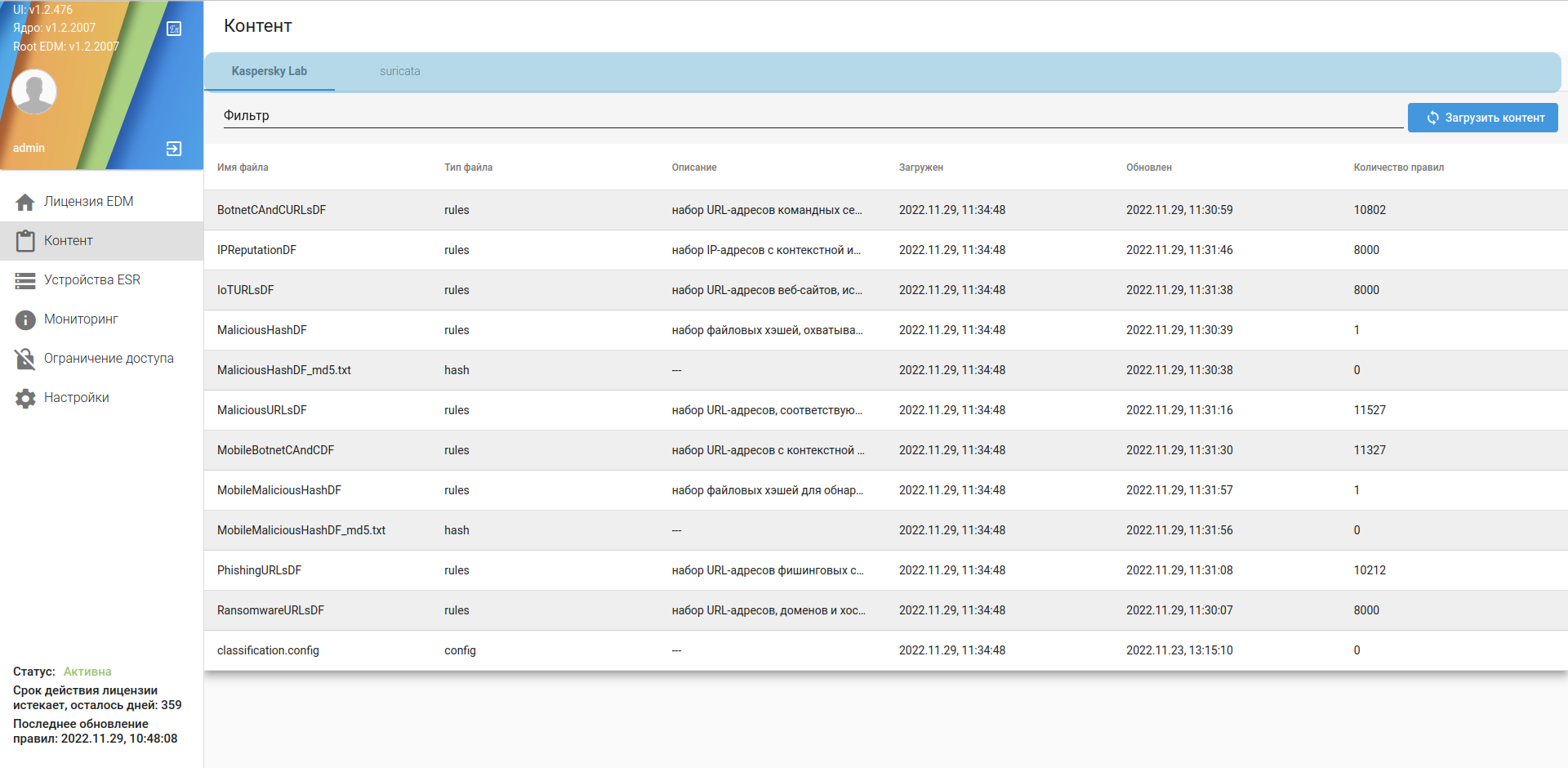
Task: Log out using the exit icon
Action: click(174, 149)
